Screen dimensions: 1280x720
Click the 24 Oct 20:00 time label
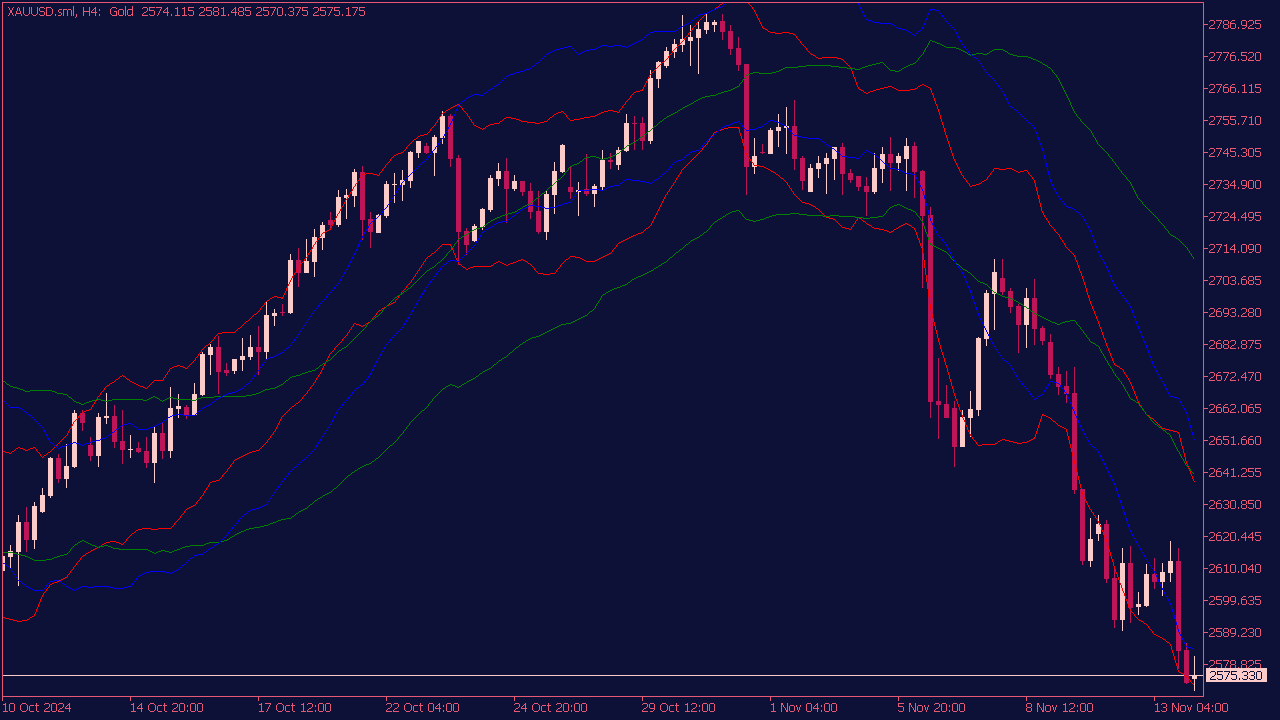pyautogui.click(x=550, y=707)
